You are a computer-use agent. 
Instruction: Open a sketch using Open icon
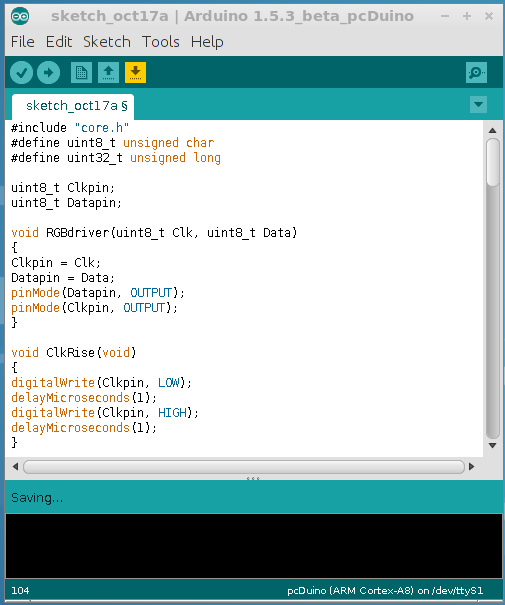click(108, 73)
